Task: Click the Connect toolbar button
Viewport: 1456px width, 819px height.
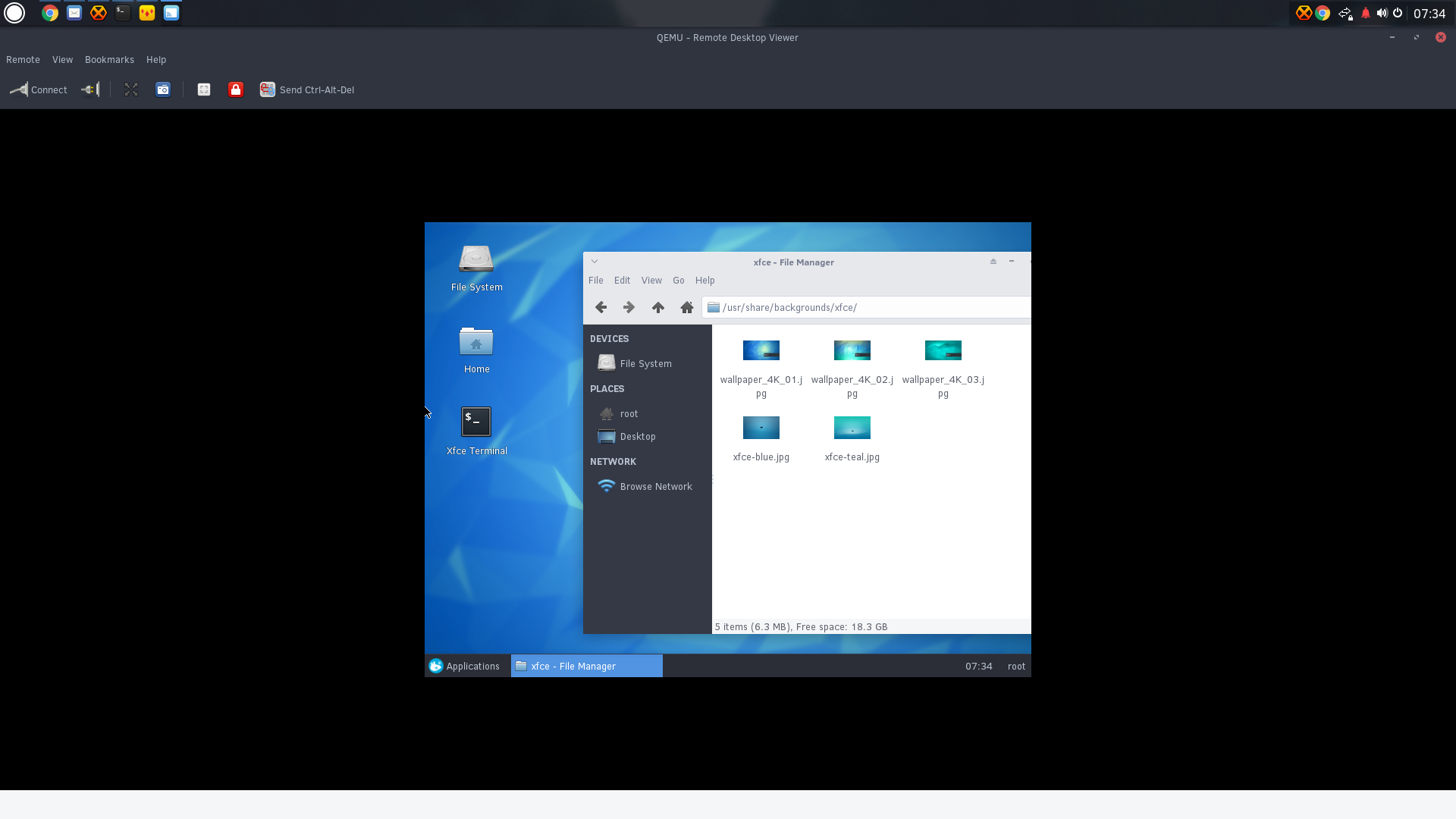Action: [39, 89]
